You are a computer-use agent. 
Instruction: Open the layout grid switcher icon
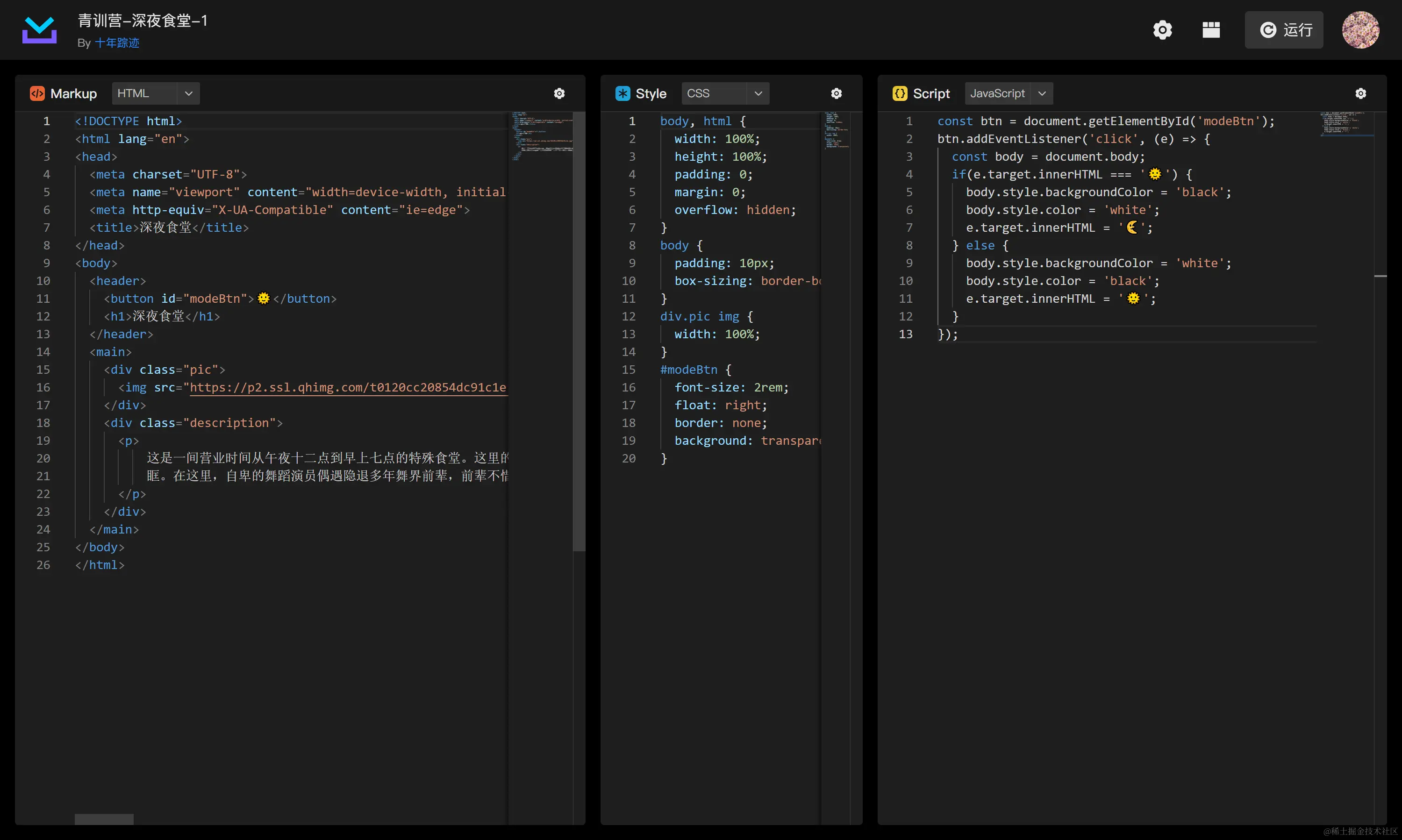(x=1210, y=29)
